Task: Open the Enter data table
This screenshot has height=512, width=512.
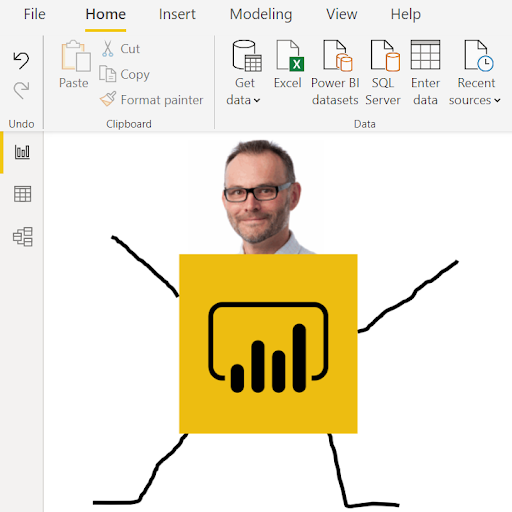Action: pyautogui.click(x=426, y=73)
